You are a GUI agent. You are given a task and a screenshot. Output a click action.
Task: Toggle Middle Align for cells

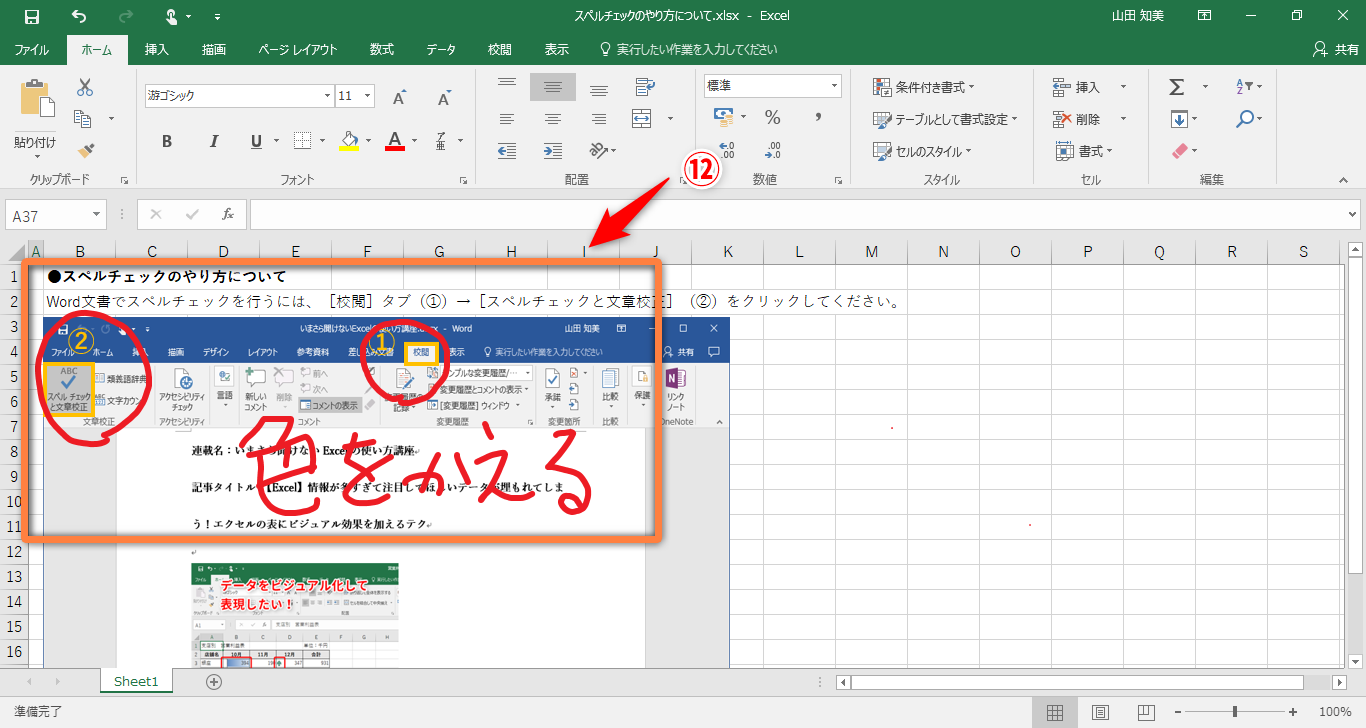tap(553, 87)
